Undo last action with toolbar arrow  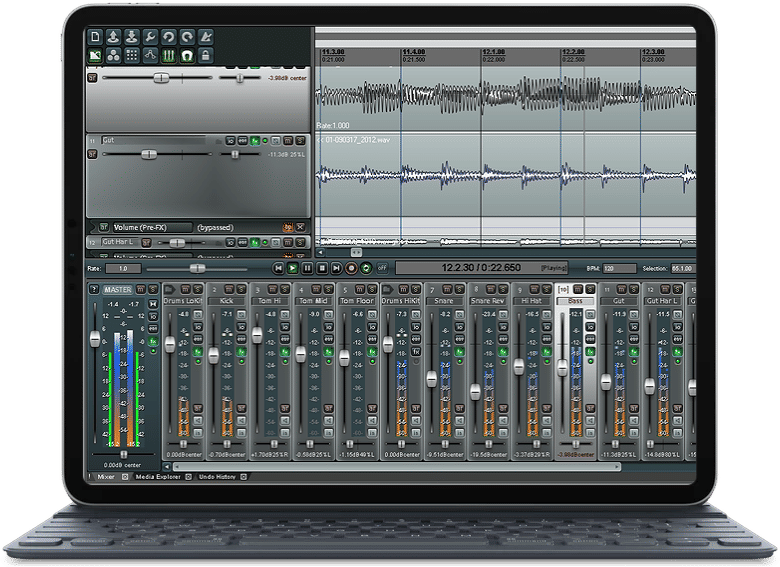pos(168,37)
